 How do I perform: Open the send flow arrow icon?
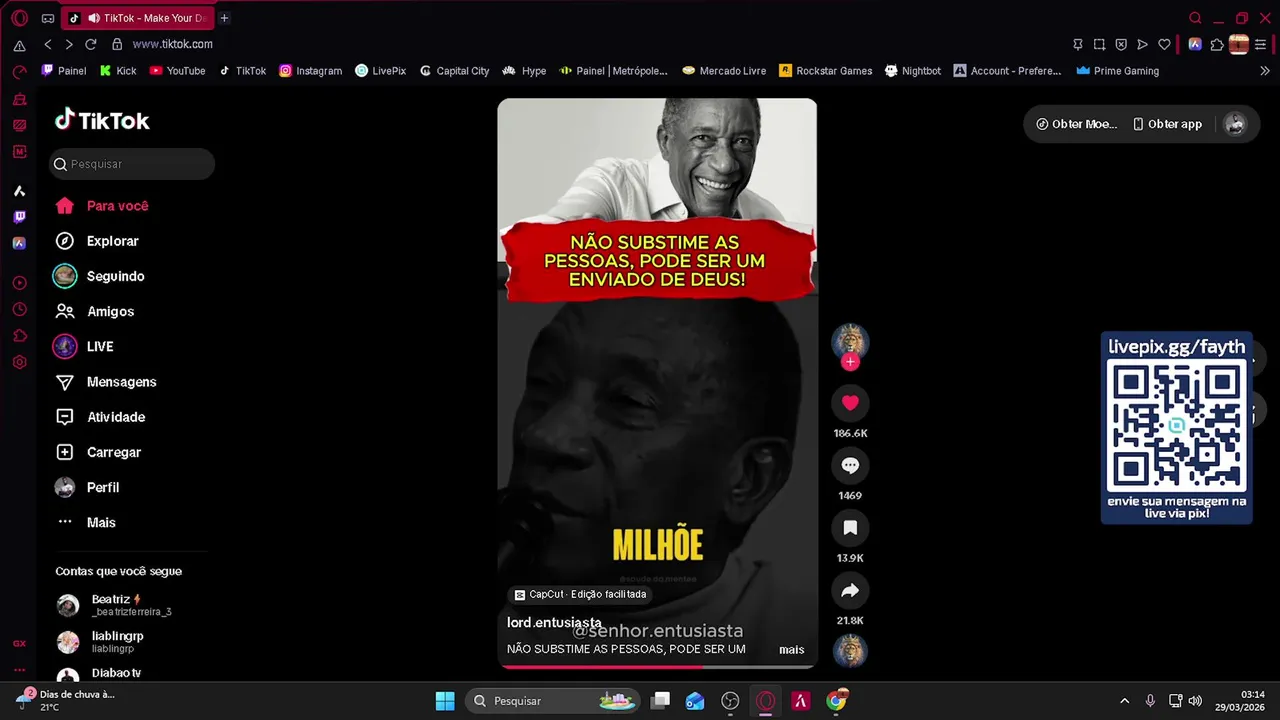point(1142,44)
